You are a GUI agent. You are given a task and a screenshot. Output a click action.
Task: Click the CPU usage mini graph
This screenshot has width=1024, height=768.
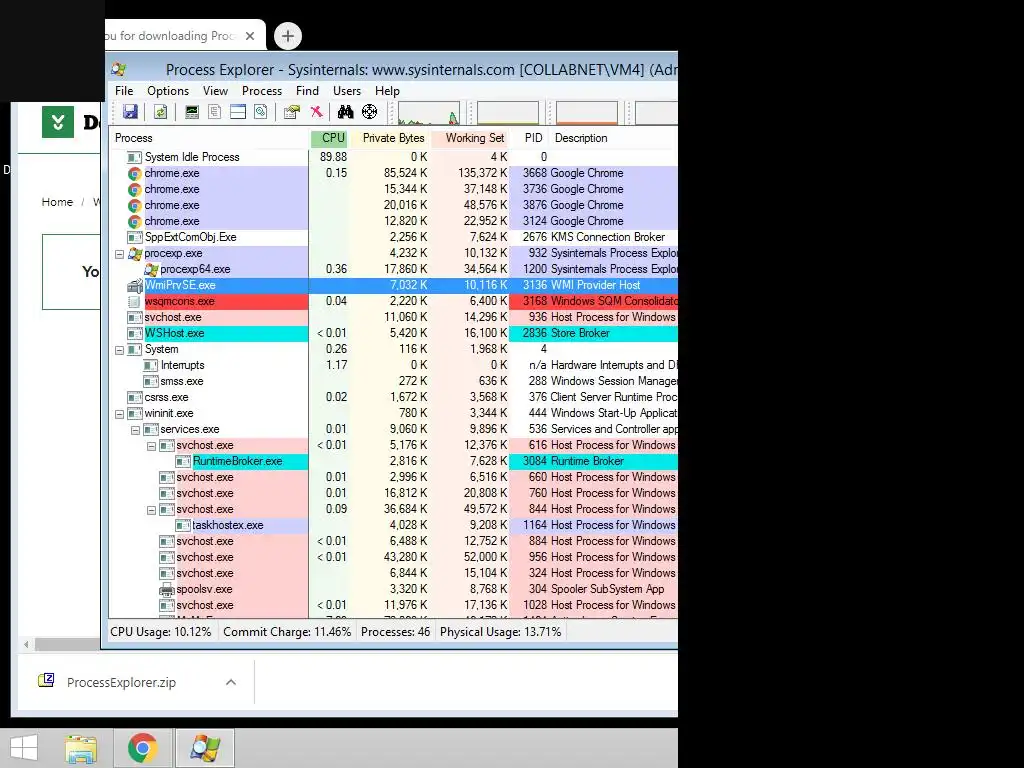click(429, 112)
